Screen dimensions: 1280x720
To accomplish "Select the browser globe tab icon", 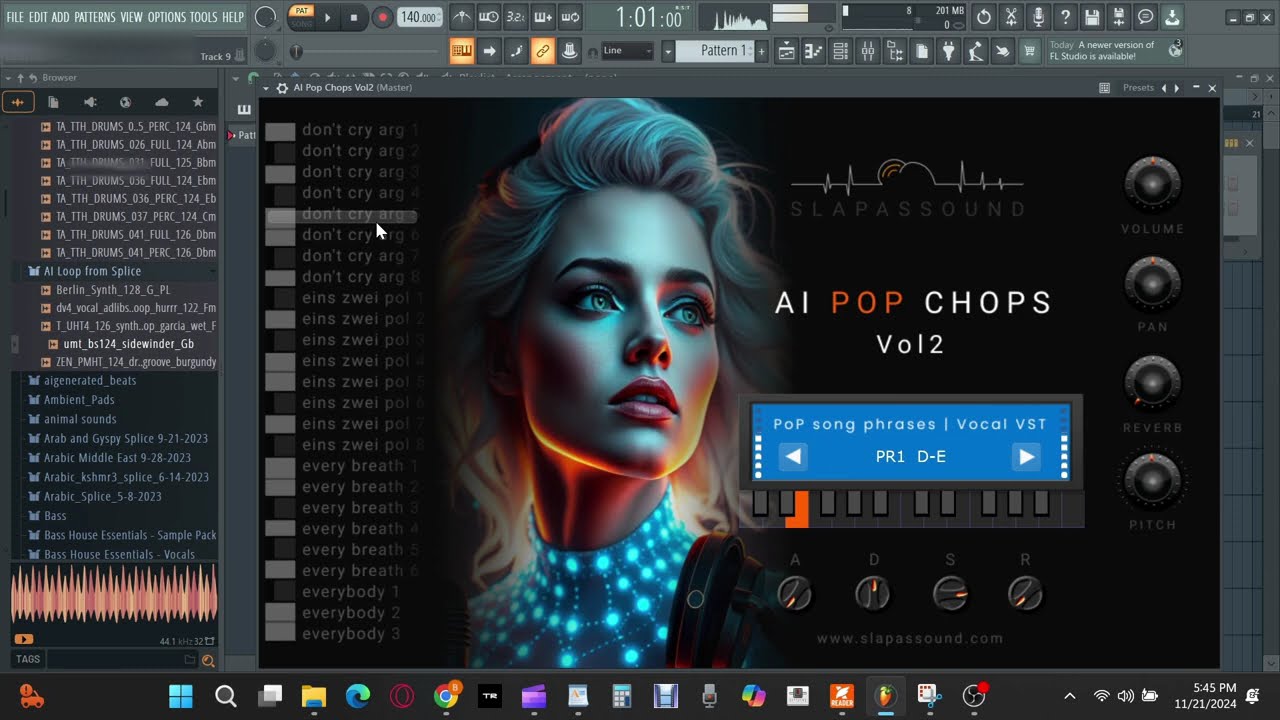I will pyautogui.click(x=125, y=102).
